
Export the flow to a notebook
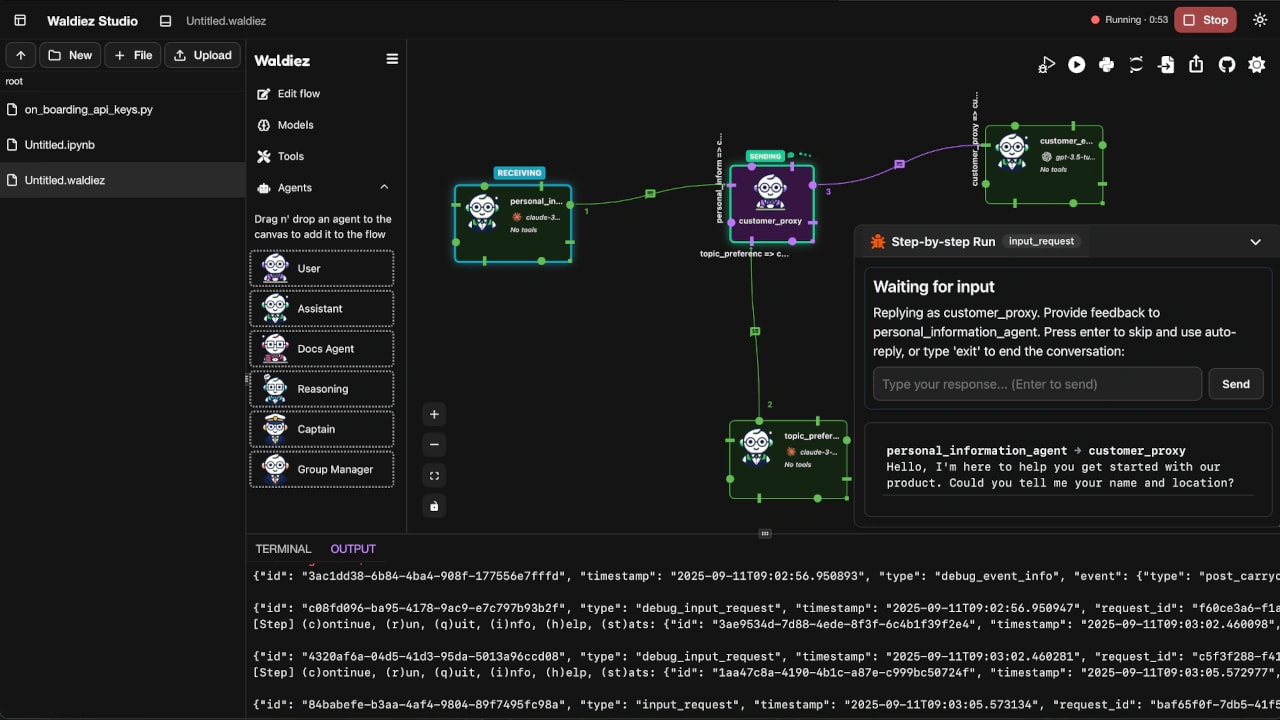[1166, 64]
